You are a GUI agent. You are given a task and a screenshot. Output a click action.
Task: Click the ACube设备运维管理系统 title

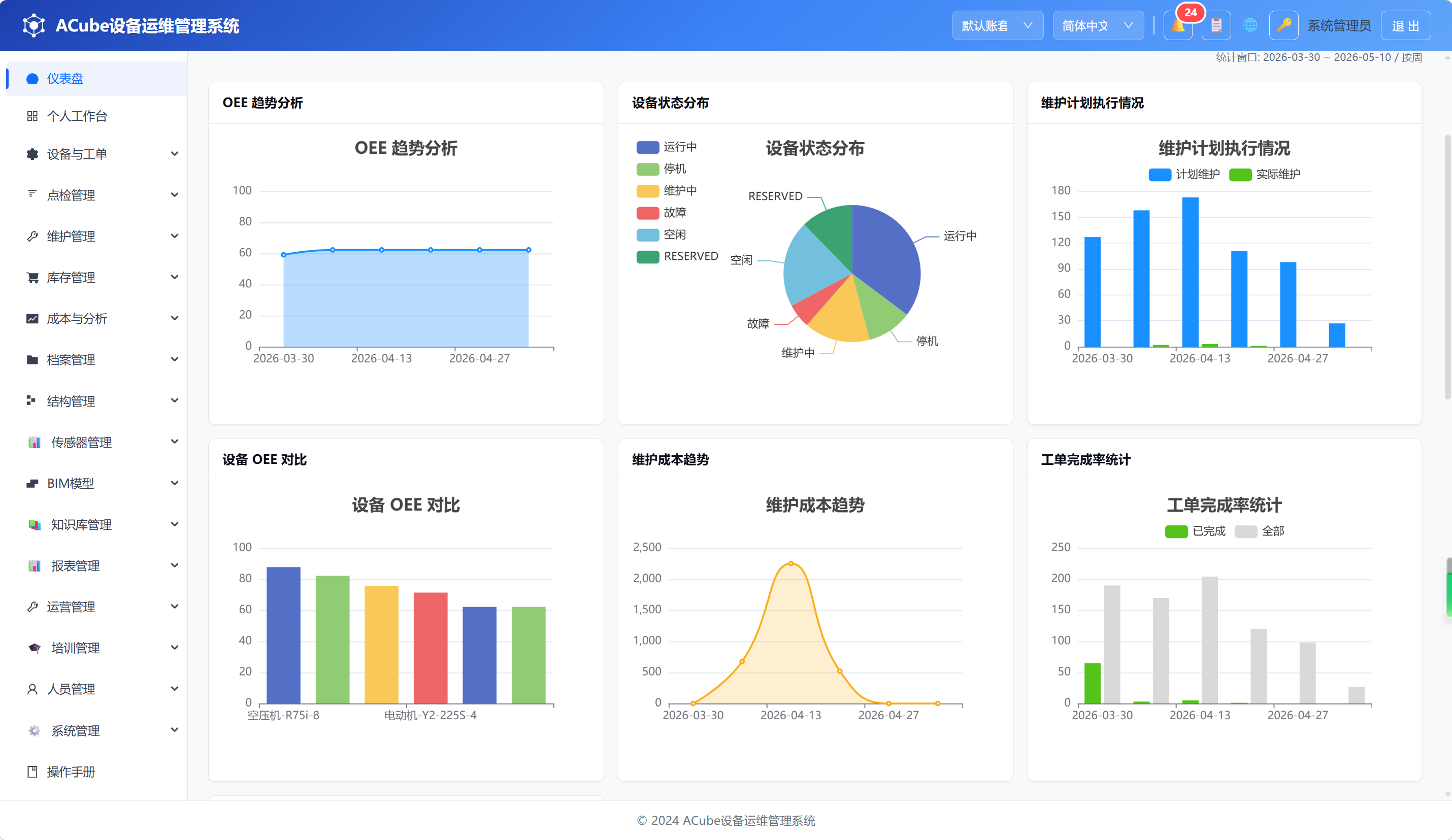[x=148, y=26]
